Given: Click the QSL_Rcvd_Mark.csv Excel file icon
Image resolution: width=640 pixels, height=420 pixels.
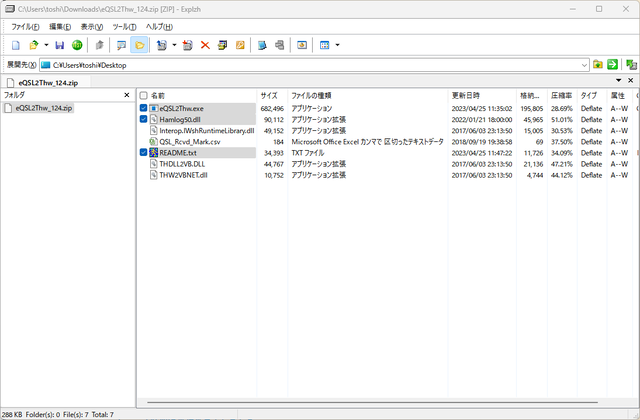Looking at the screenshot, I should (x=153, y=142).
